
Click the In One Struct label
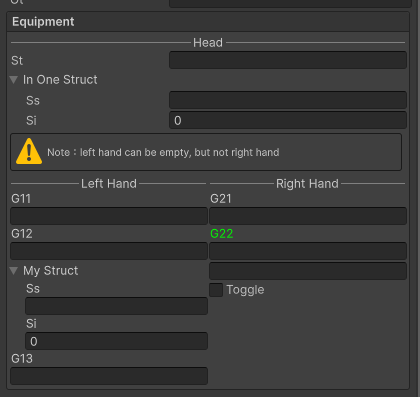coord(60,80)
